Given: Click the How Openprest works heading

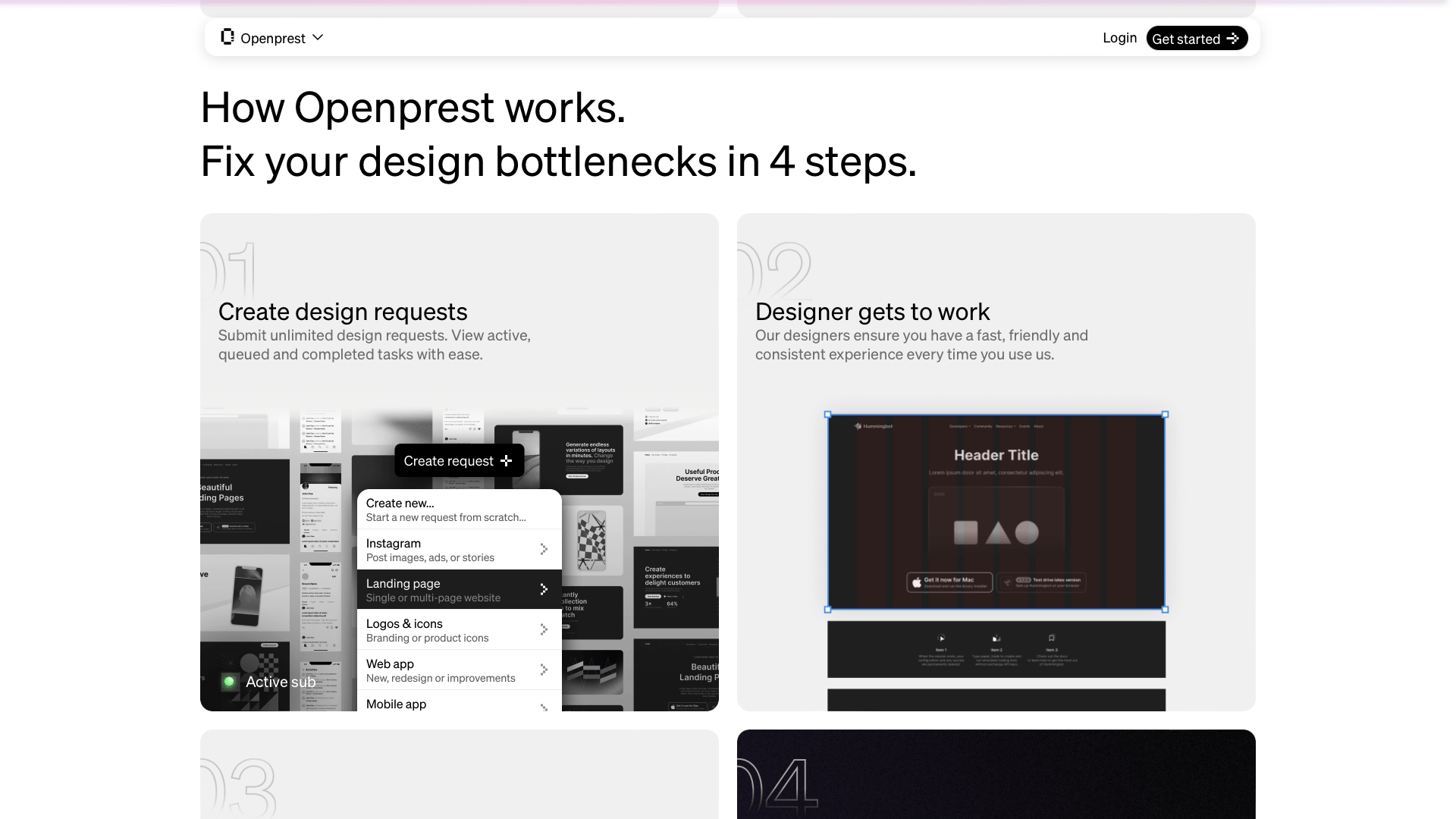Looking at the screenshot, I should (413, 107).
